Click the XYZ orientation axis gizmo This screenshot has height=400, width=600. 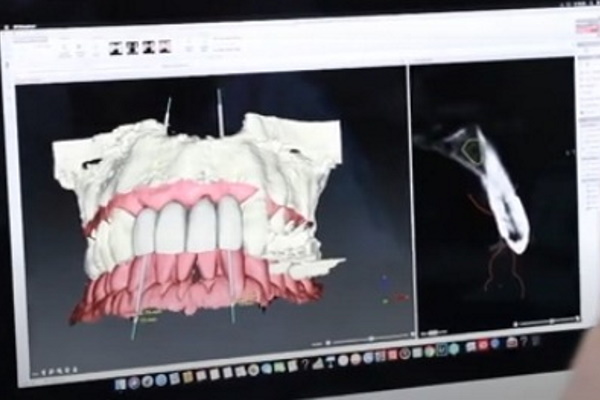[388, 291]
